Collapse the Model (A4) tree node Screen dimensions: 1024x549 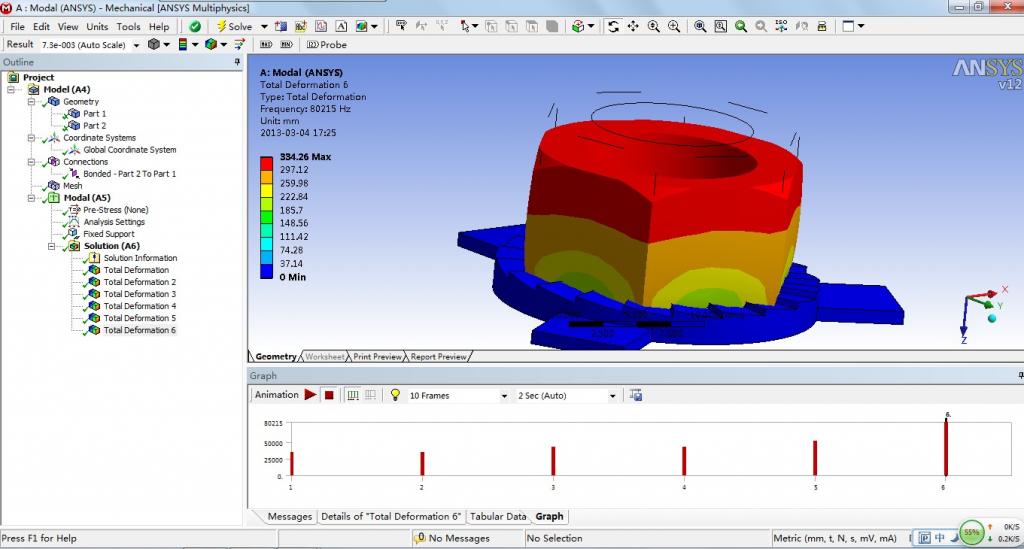point(11,89)
